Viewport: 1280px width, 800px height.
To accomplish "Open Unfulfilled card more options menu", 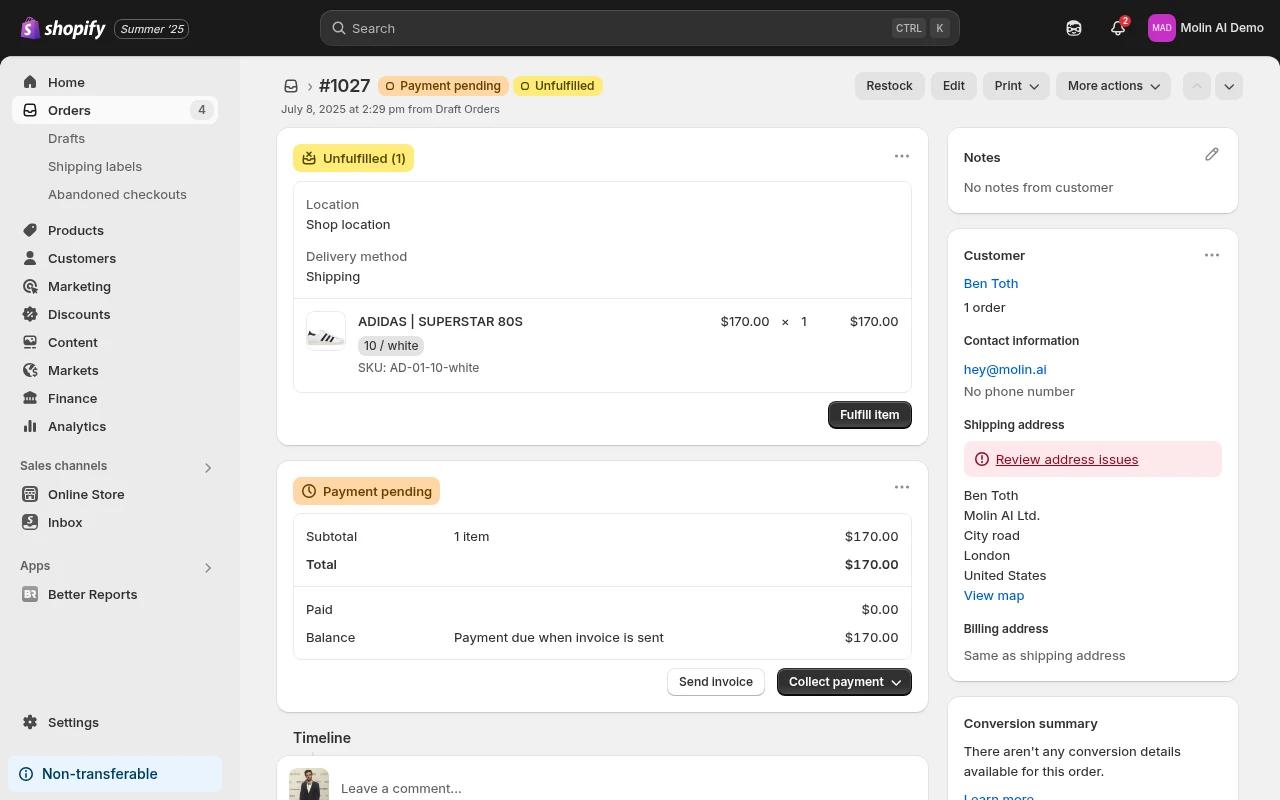I will [x=902, y=156].
